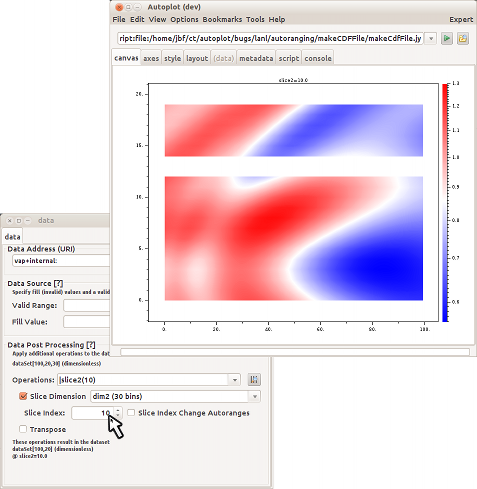Click the plot title slice2=10.0

pos(293,80)
